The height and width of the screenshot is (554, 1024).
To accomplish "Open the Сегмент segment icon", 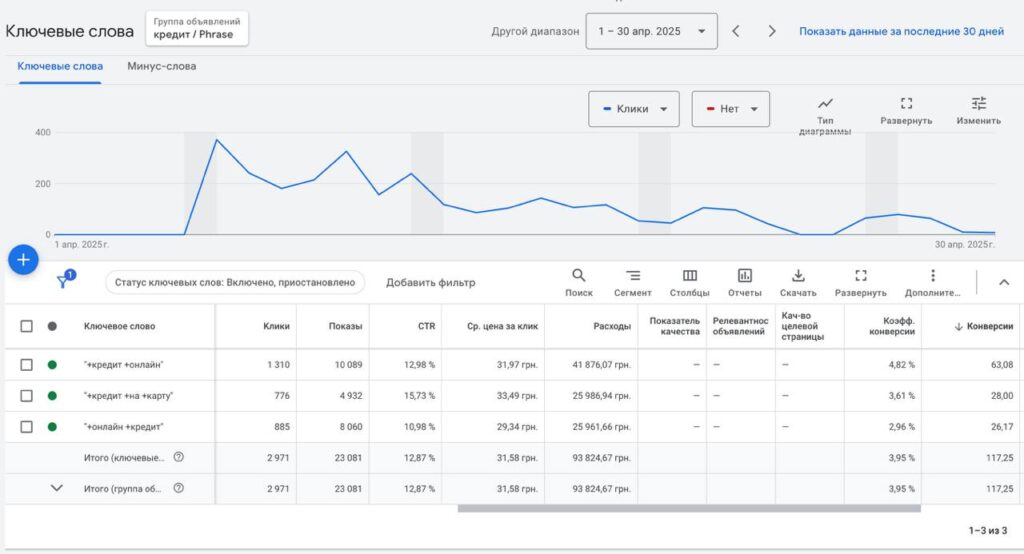I will click(x=633, y=276).
